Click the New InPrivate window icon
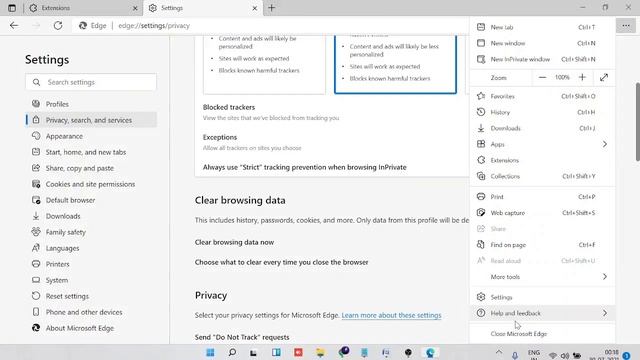This screenshot has height=360, width=640. (481, 59)
